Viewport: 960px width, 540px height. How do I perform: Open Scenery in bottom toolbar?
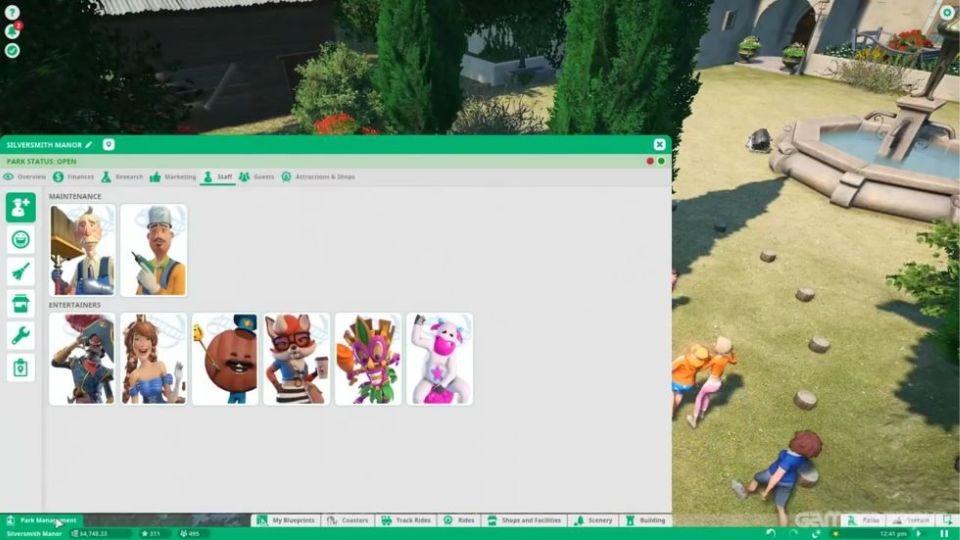pos(593,520)
